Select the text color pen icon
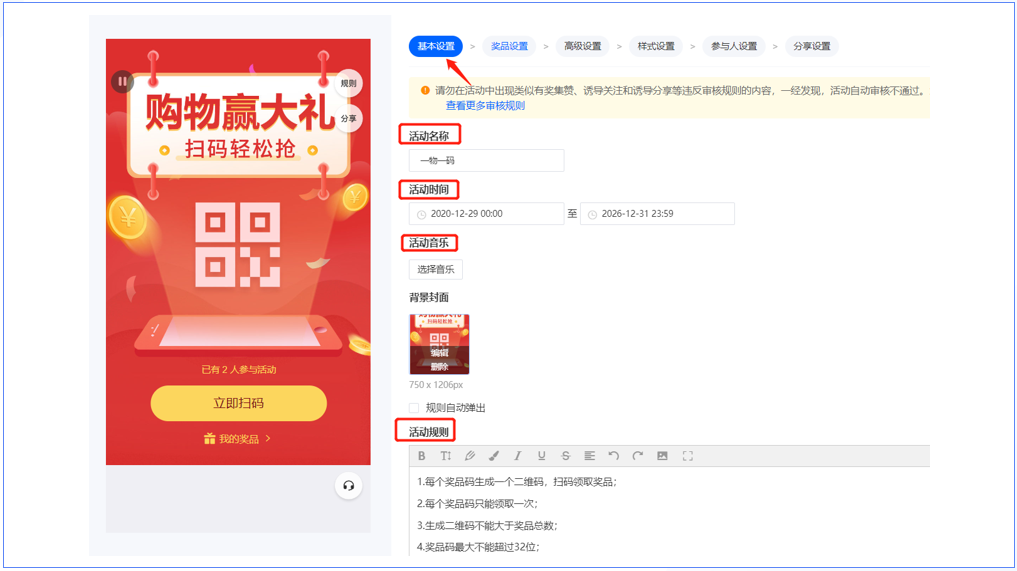This screenshot has width=1017, height=571. [x=470, y=456]
